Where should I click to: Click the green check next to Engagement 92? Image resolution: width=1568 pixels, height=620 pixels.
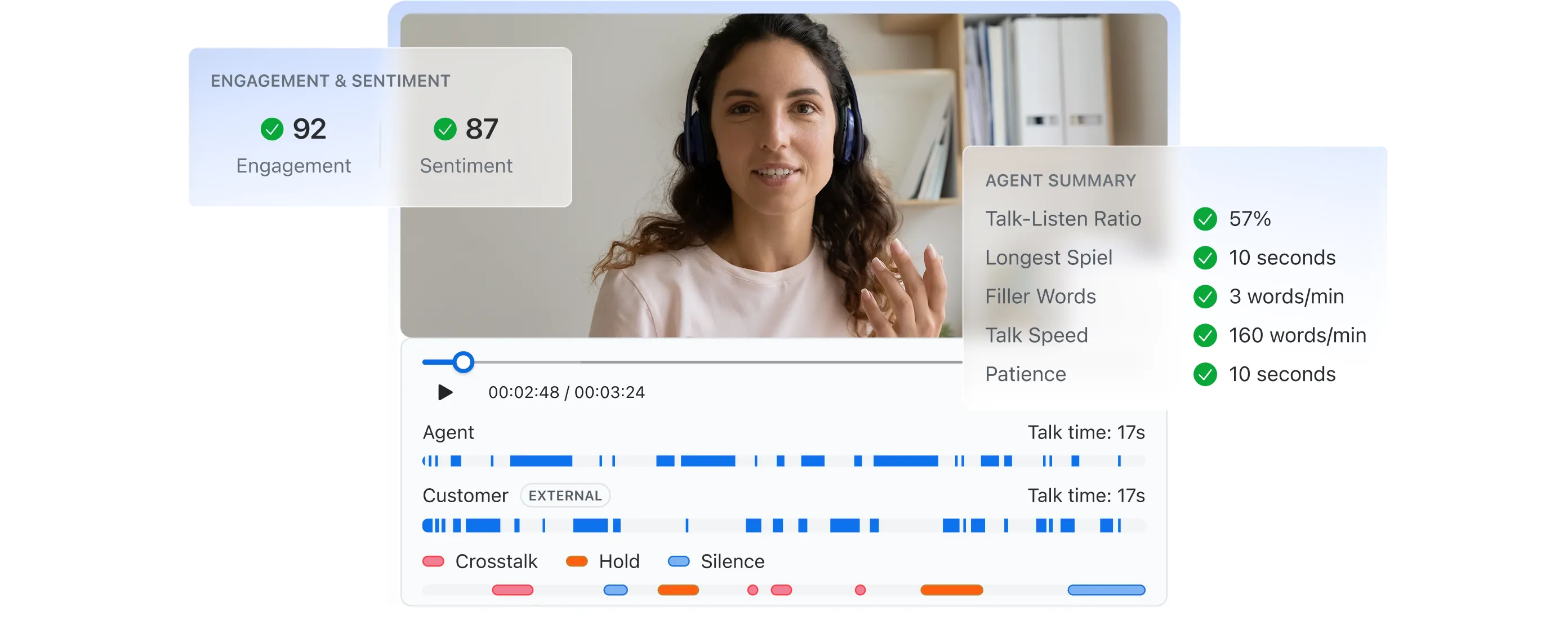[272, 129]
